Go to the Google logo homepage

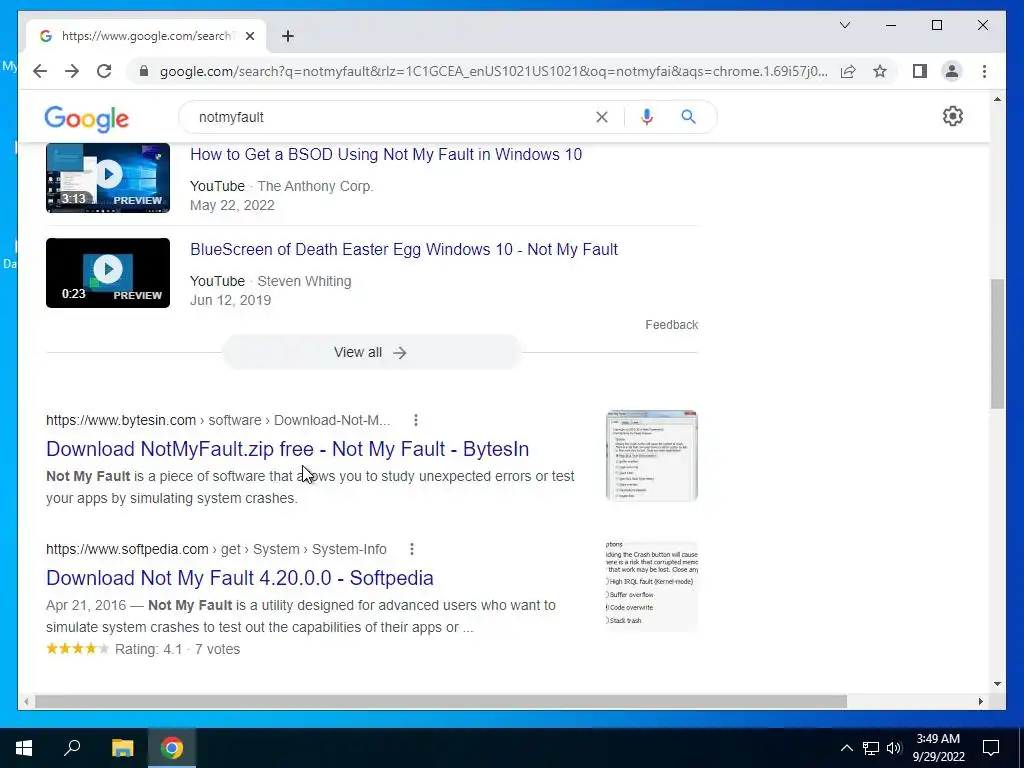point(87,118)
